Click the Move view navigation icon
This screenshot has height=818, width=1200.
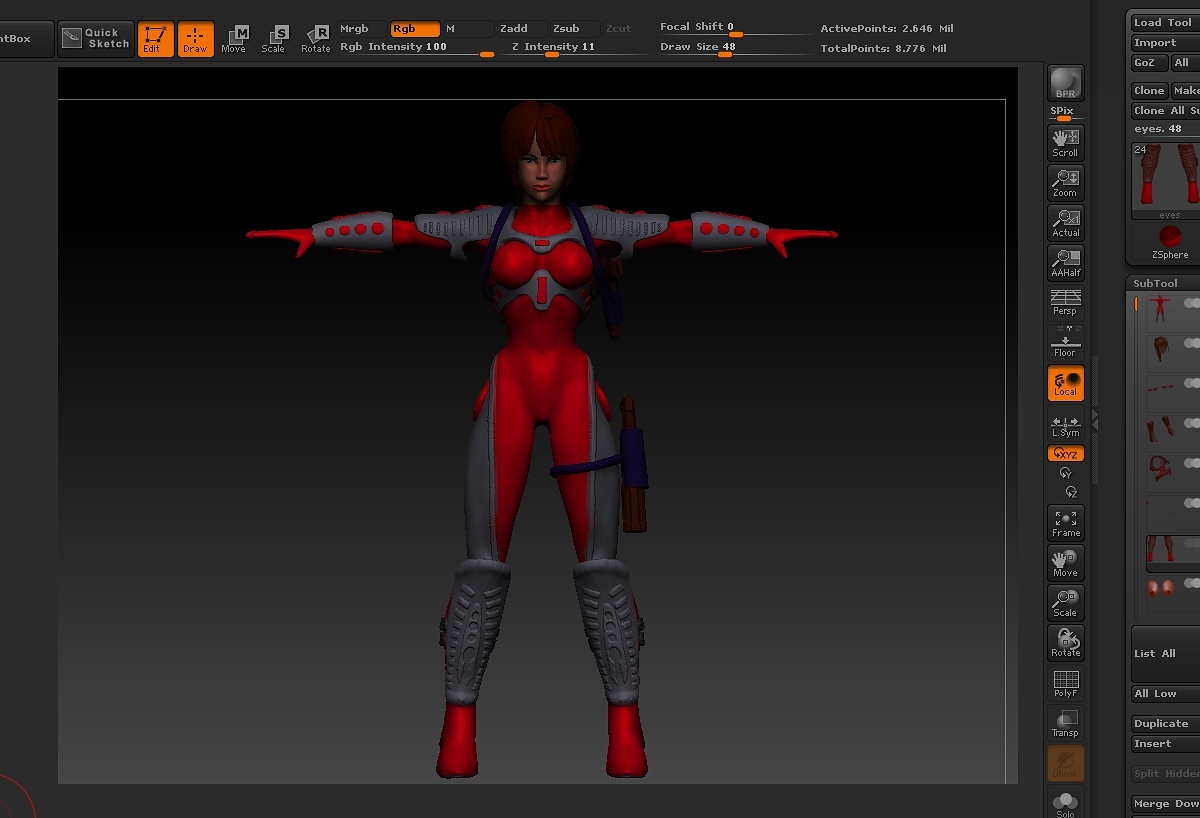point(1065,563)
